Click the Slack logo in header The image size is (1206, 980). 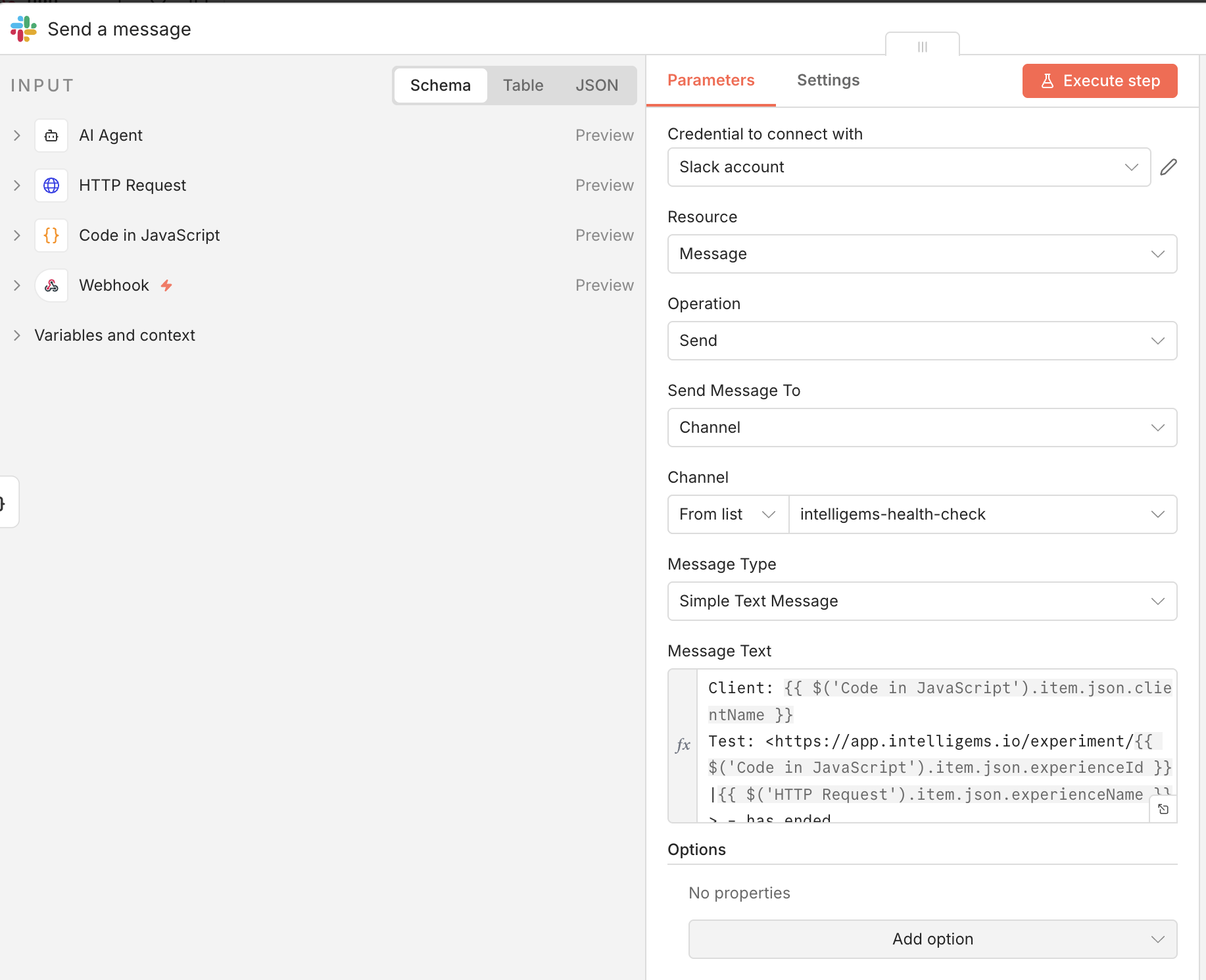click(x=24, y=29)
